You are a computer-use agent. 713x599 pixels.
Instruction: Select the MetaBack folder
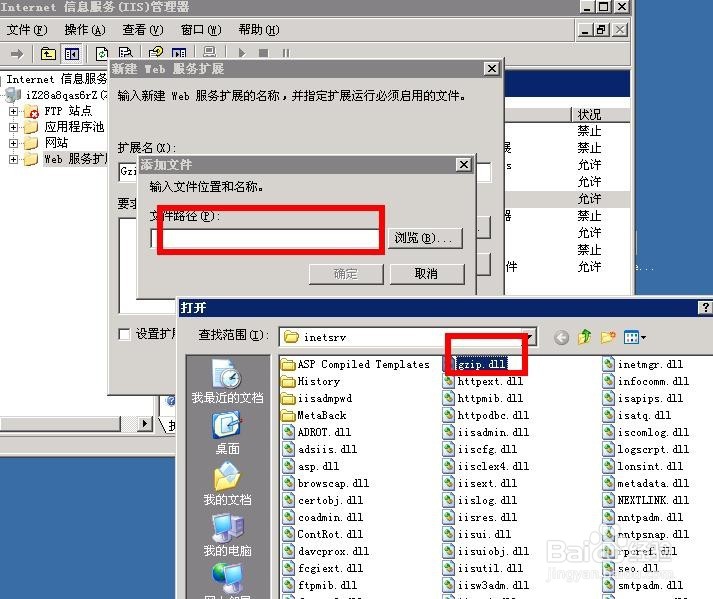point(314,415)
